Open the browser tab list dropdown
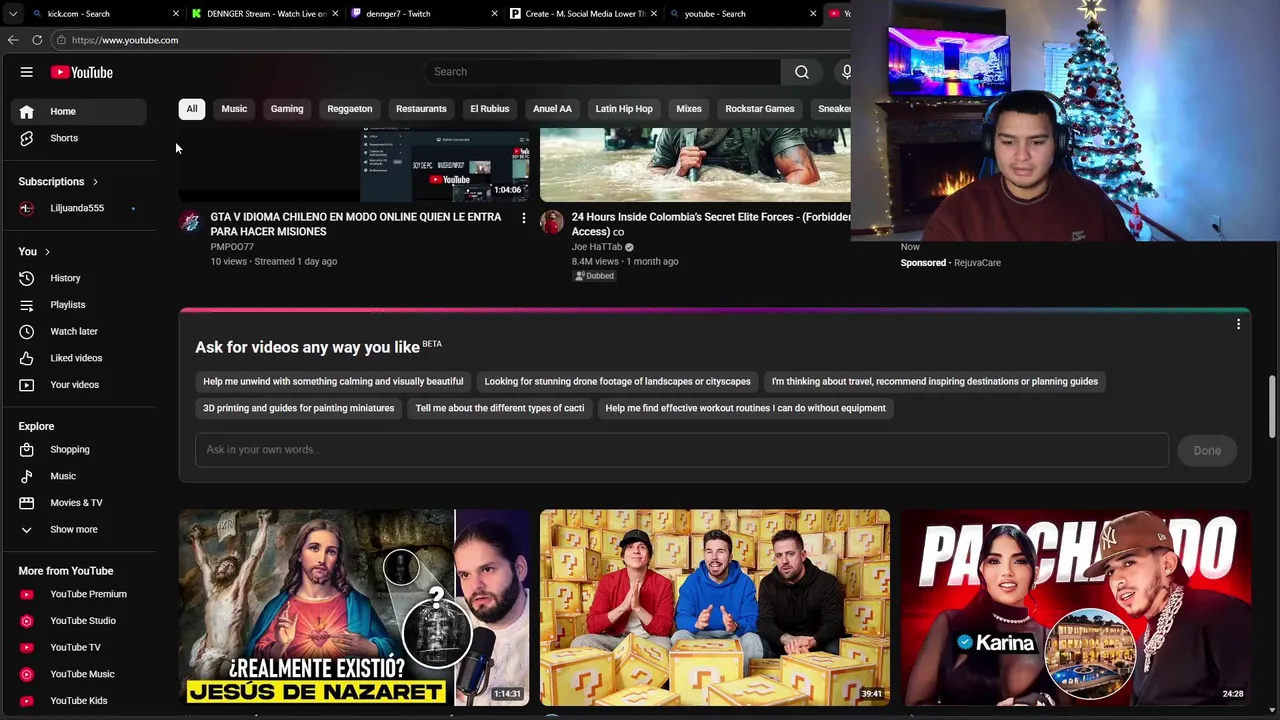 coord(12,14)
